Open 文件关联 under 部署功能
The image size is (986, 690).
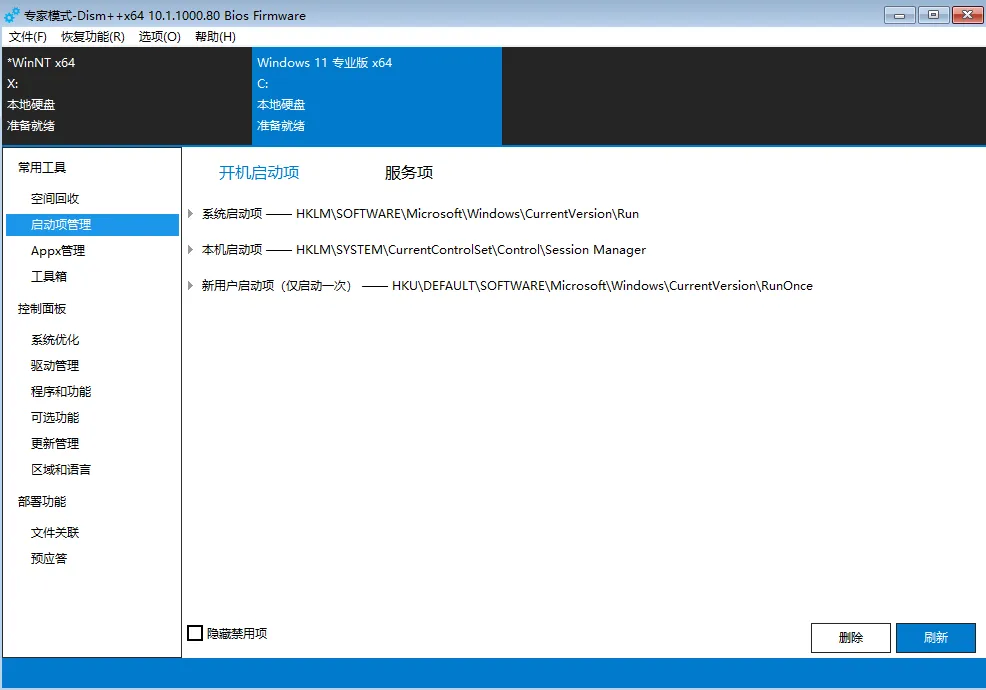[x=55, y=532]
